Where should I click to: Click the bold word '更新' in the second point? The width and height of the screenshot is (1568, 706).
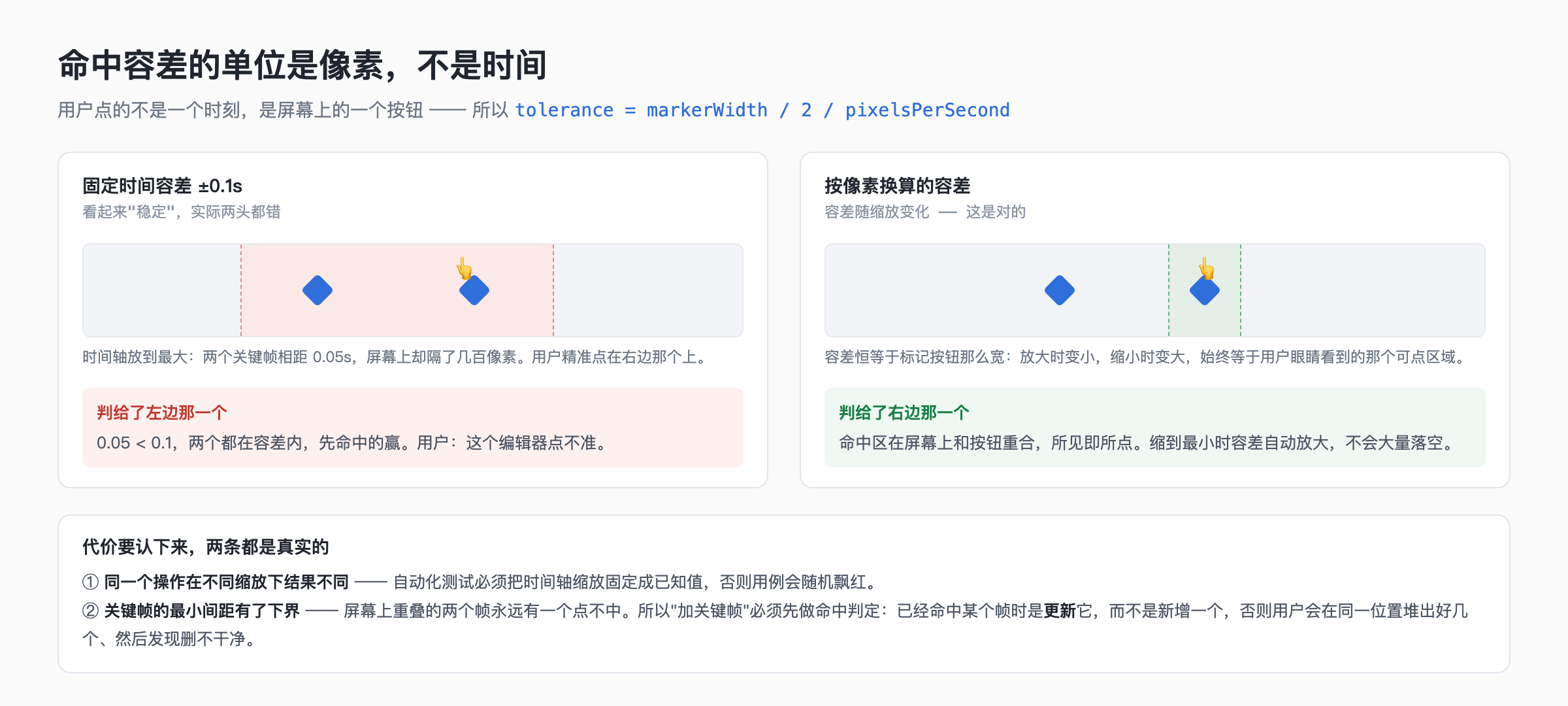point(1060,611)
